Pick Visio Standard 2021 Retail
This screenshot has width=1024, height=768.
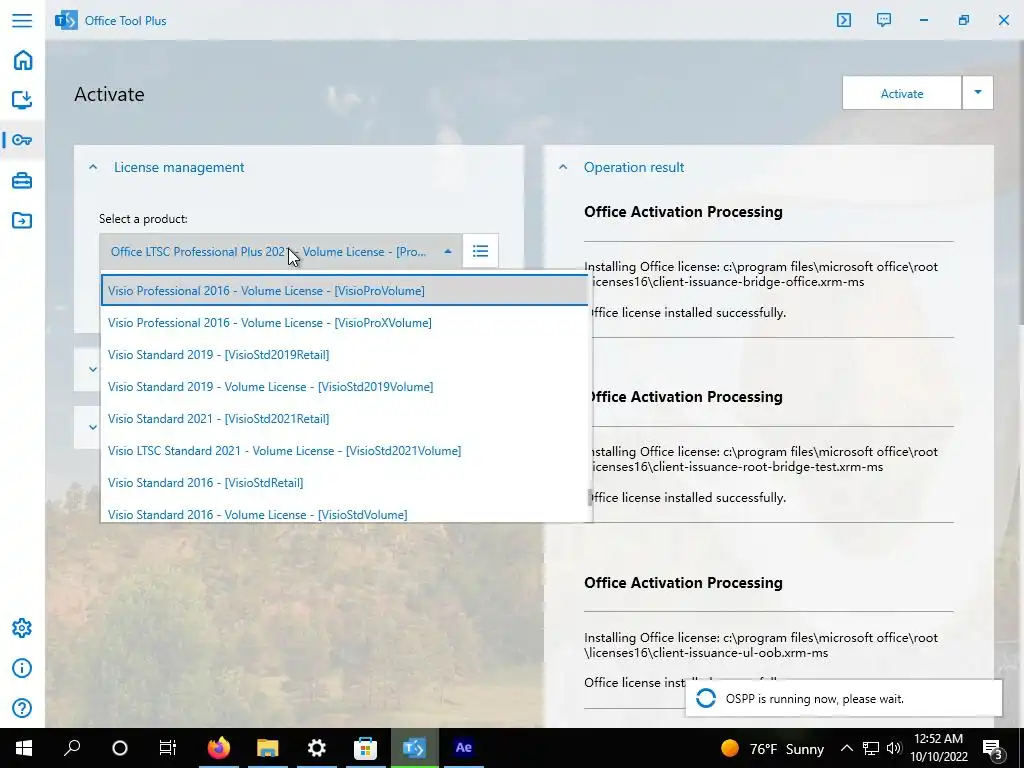(345, 419)
